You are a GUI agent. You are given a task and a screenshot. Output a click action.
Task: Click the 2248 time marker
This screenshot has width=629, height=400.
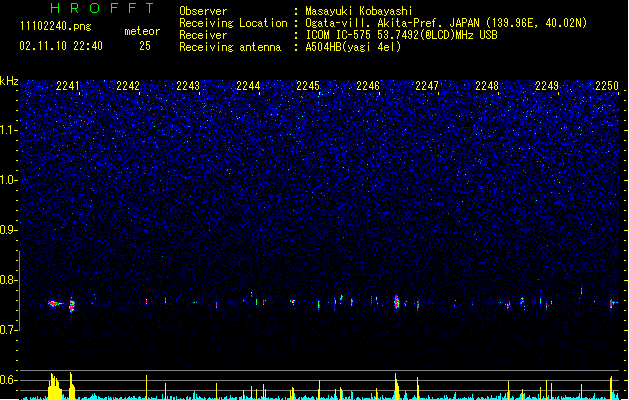[487, 86]
